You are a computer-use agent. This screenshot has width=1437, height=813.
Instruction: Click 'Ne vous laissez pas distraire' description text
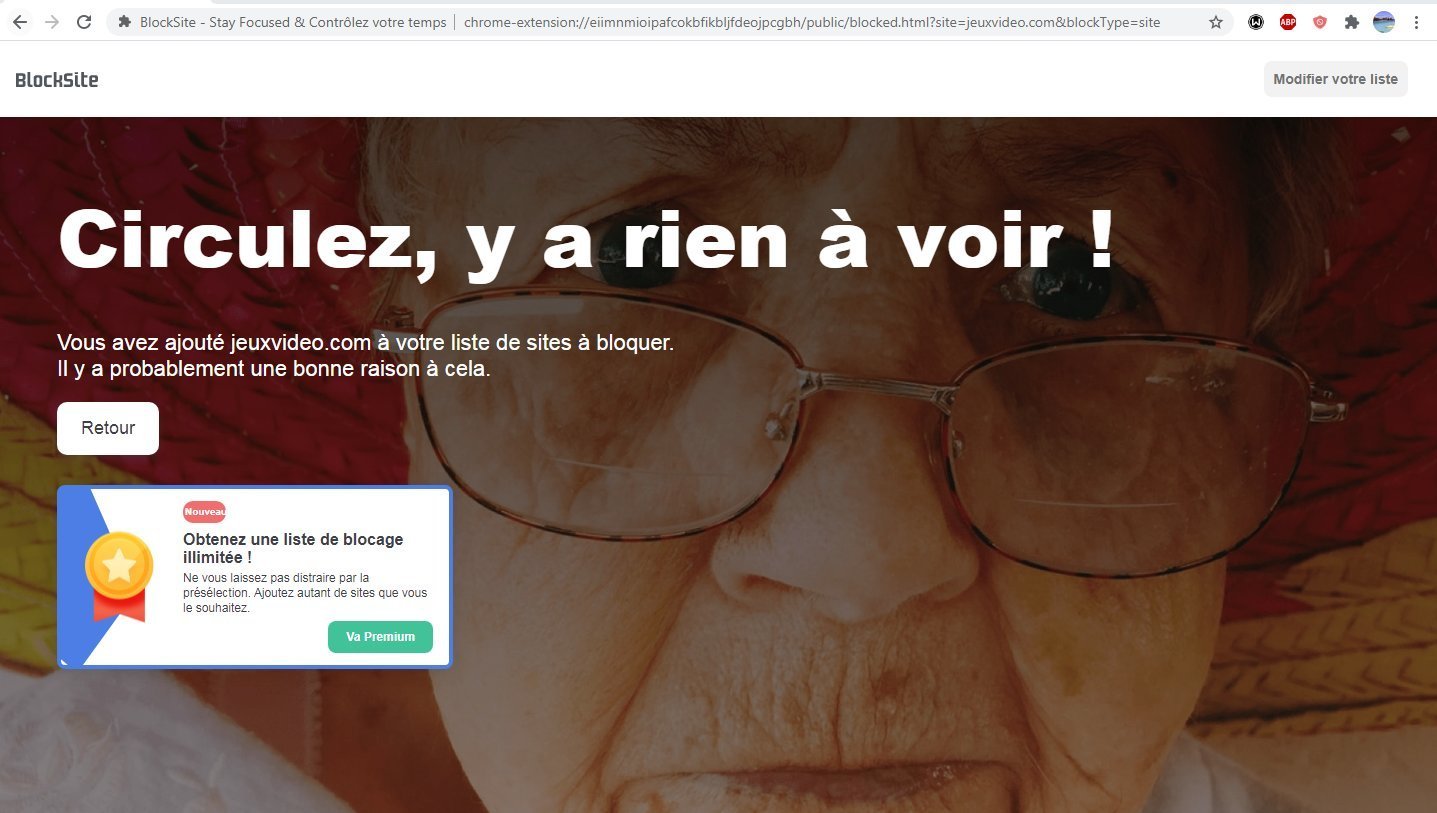[x=305, y=593]
